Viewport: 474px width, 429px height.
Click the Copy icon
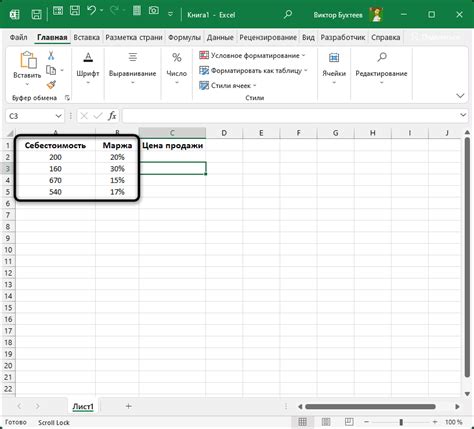51,70
